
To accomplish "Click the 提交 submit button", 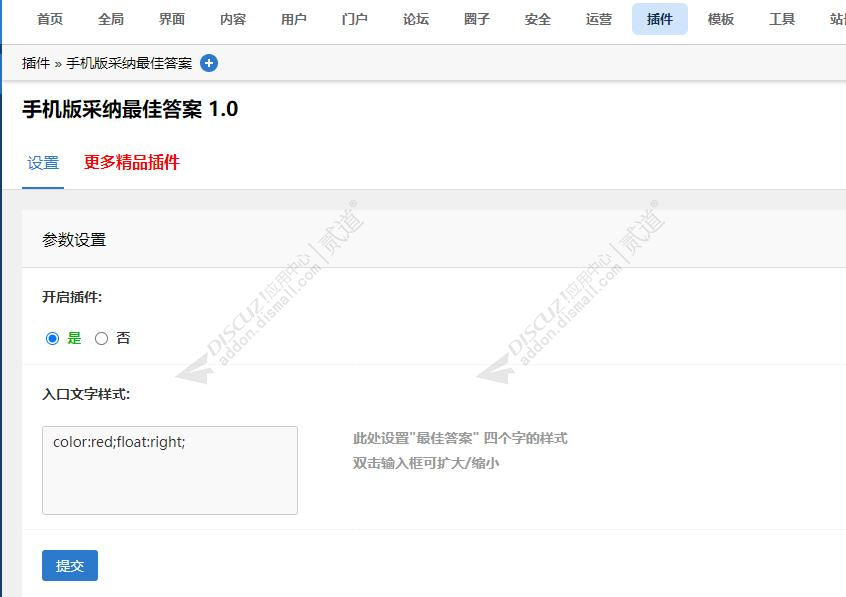I will pos(70,566).
